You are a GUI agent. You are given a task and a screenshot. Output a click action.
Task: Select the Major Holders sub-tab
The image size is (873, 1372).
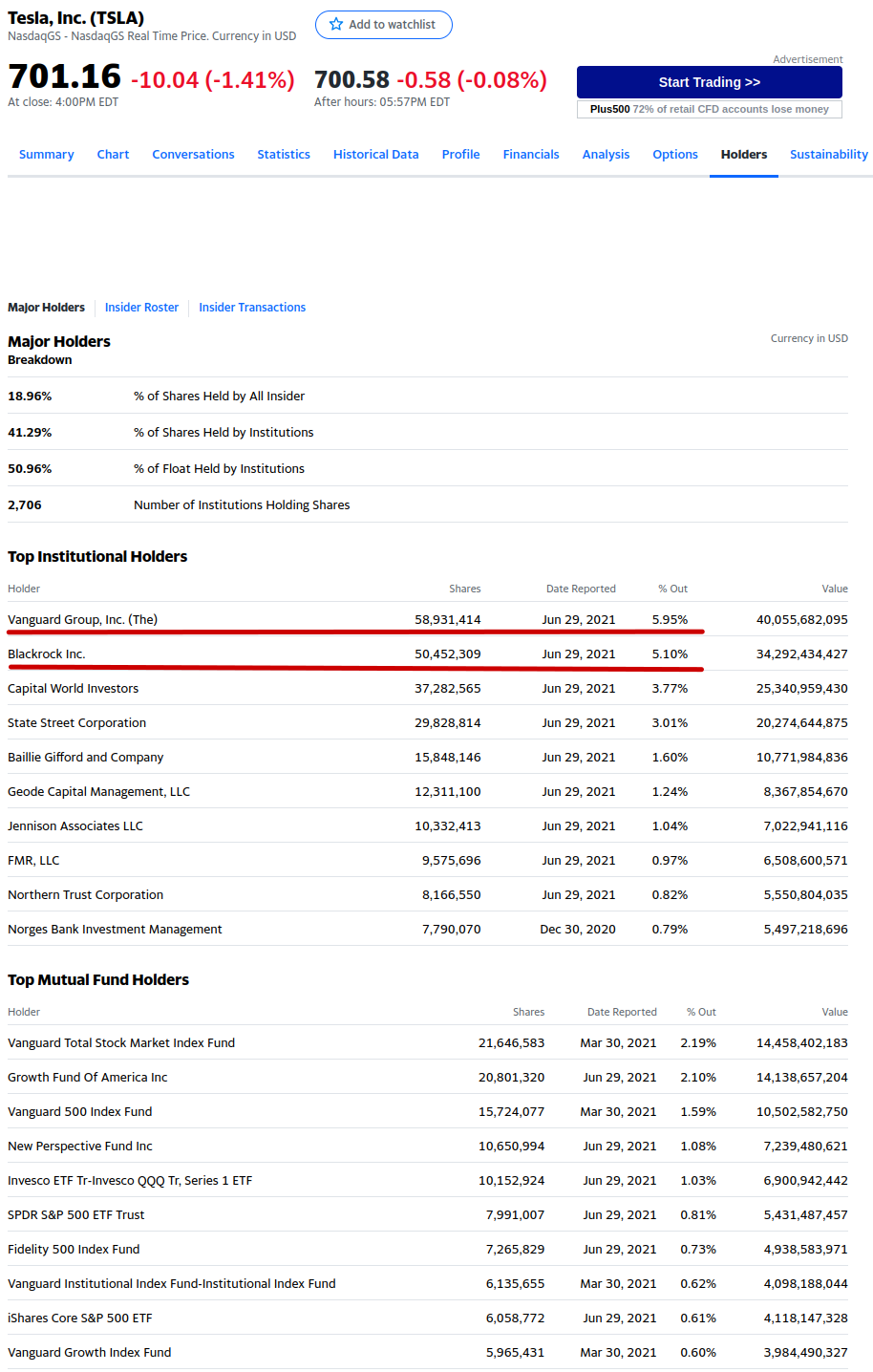(46, 308)
